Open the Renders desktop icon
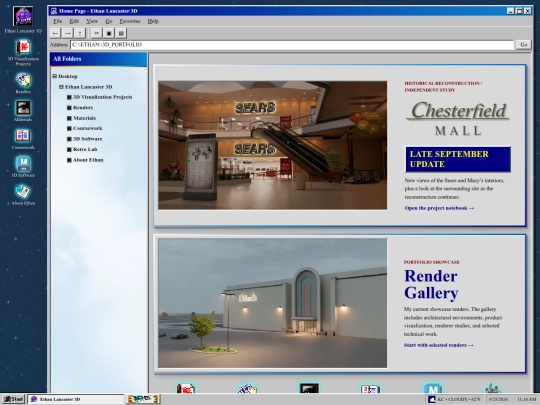Image resolution: width=540 pixels, height=405 pixels. pos(23,83)
